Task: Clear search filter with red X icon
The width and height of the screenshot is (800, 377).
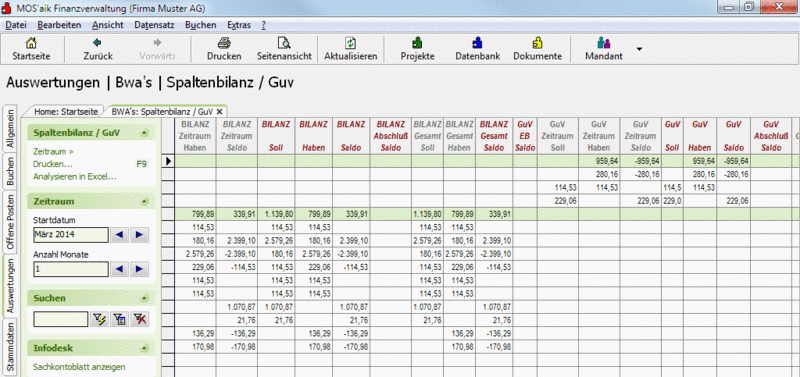Action: coord(139,320)
